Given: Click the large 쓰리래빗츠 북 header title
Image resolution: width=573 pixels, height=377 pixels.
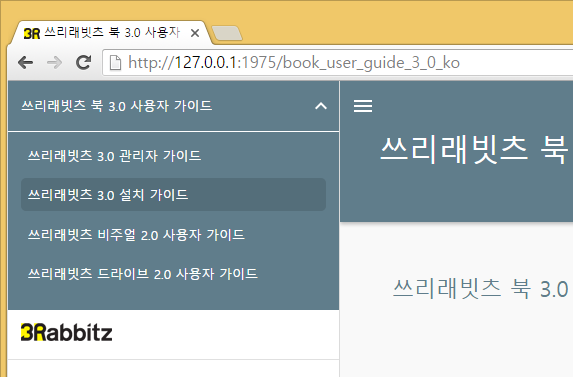Looking at the screenshot, I should [474, 149].
